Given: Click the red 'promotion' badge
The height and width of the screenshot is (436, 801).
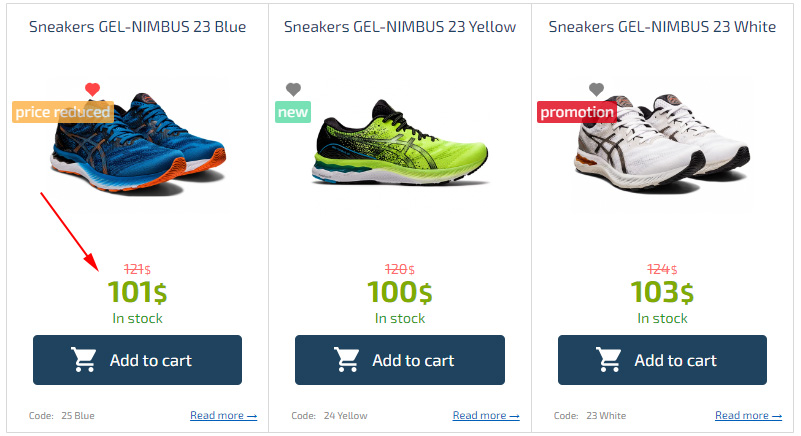Looking at the screenshot, I should point(577,112).
